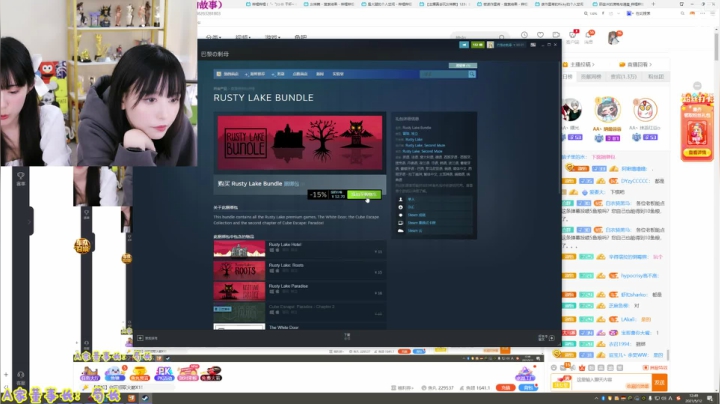Screen dimensions: 720x404
Task: Select the noble list tab showing 1.3万
Action: [x=623, y=77]
